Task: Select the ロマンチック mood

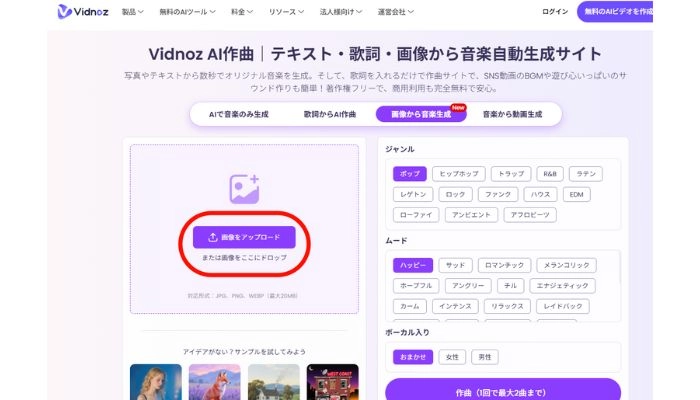Action: tap(504, 265)
